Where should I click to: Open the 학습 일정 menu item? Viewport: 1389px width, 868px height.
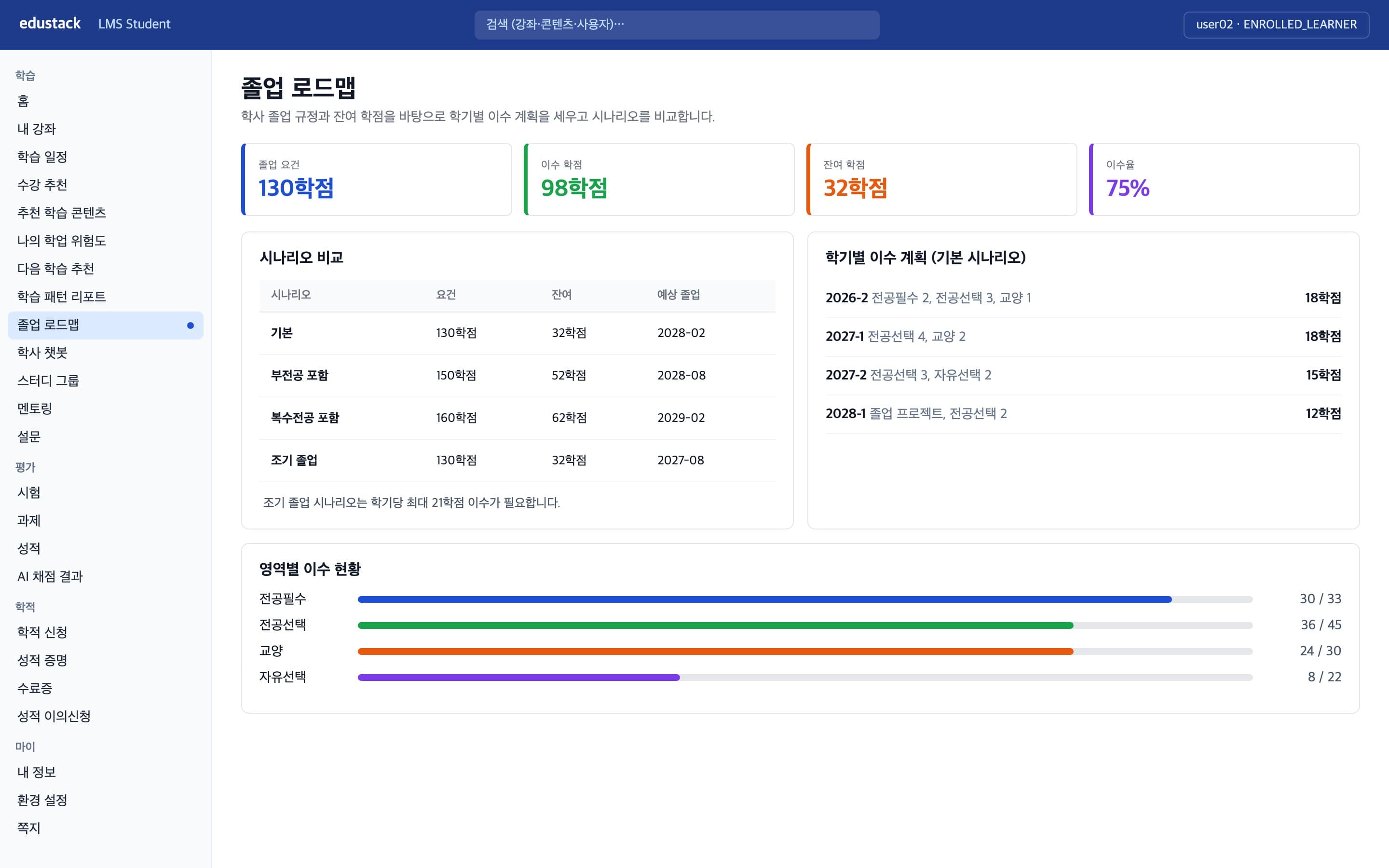tap(106, 157)
